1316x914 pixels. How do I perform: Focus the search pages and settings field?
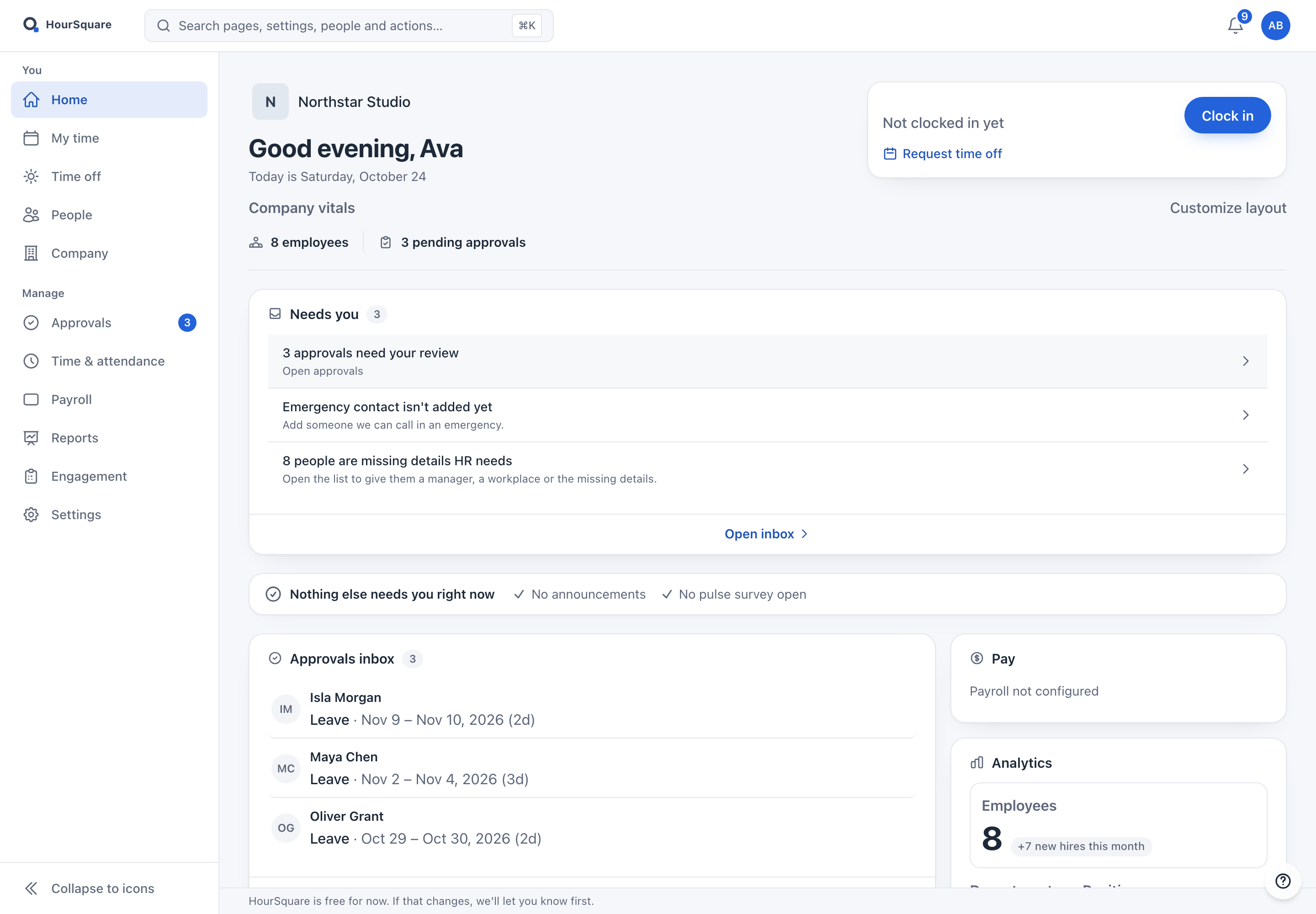pos(349,26)
